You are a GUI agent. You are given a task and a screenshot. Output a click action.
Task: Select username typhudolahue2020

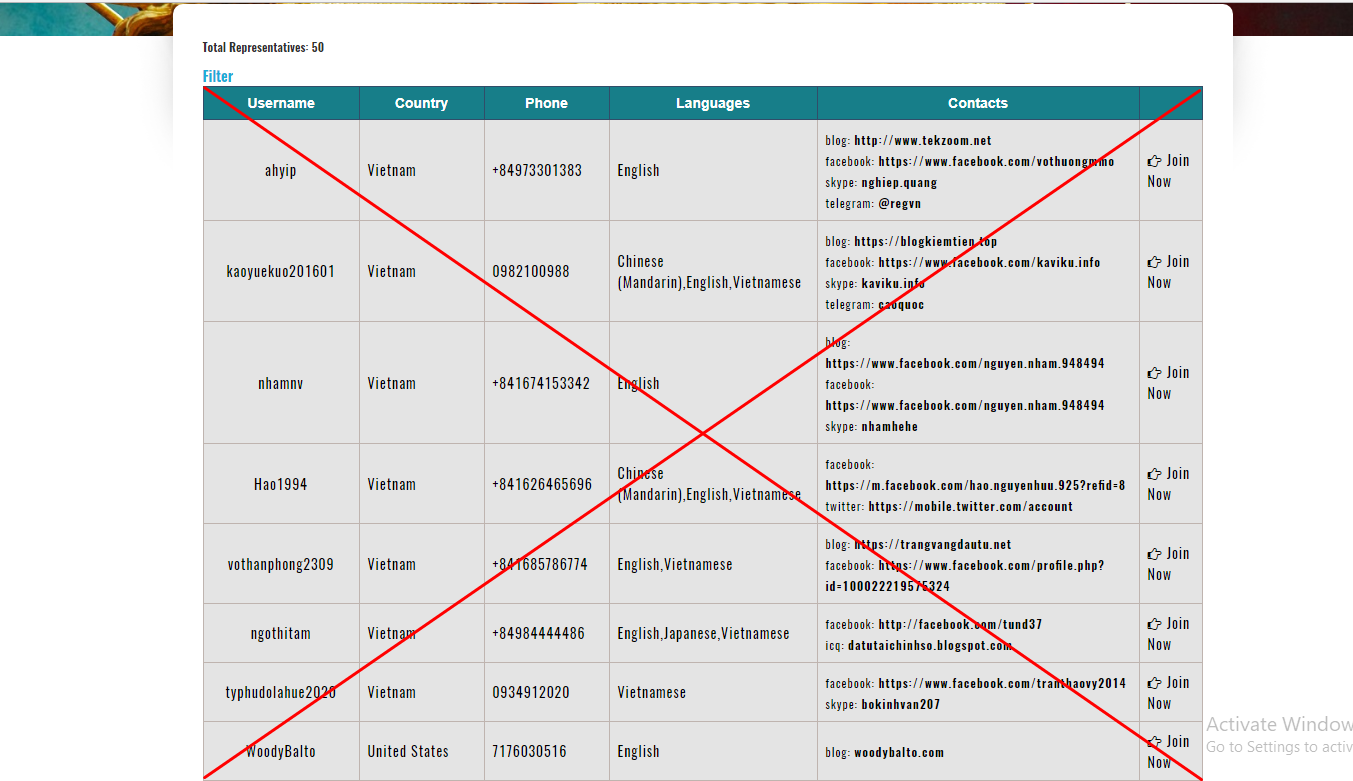click(281, 693)
